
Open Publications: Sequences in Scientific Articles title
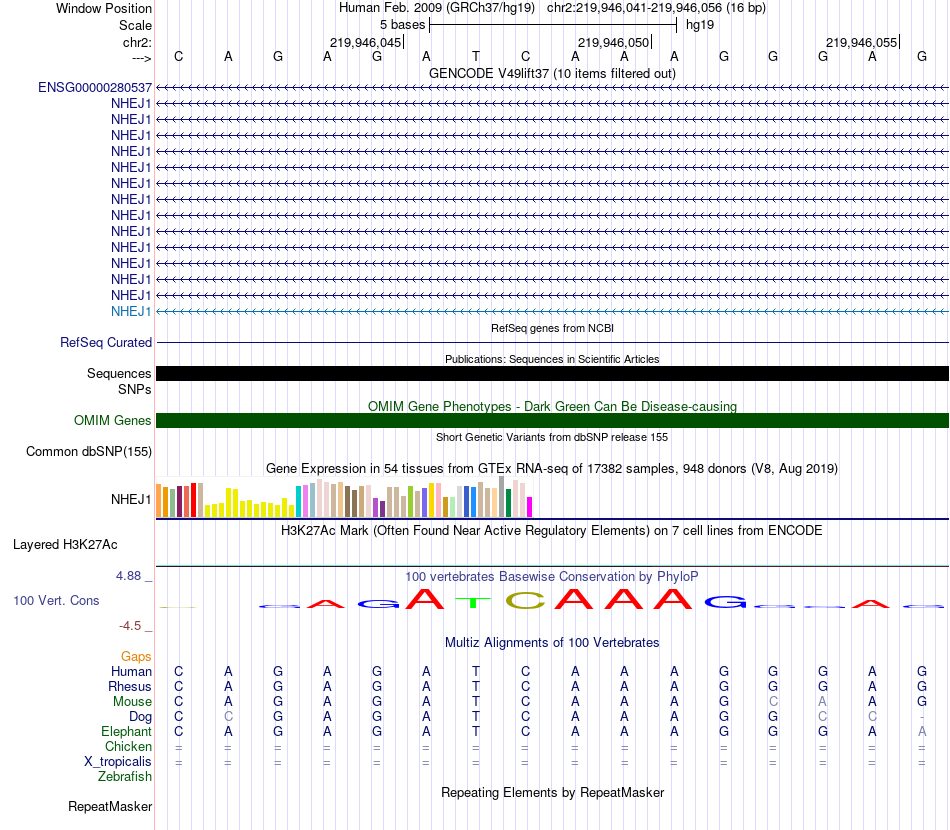tap(552, 359)
